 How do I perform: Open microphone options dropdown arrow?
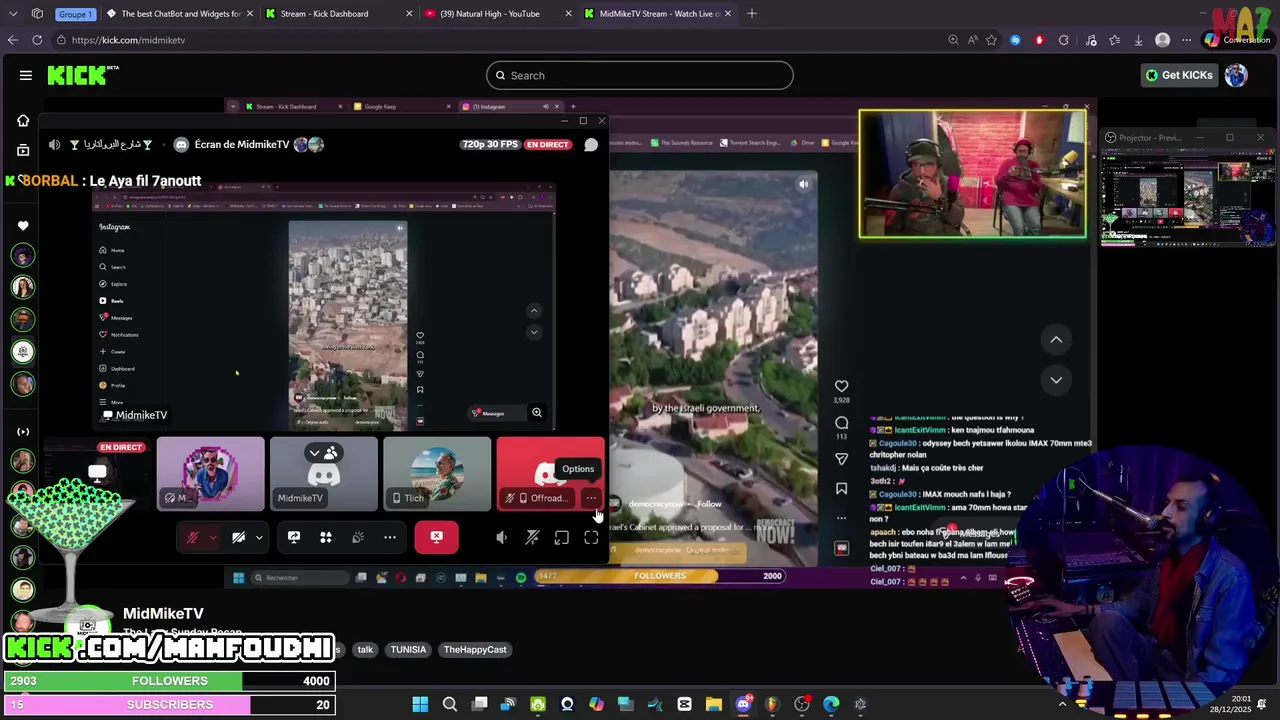[212, 538]
